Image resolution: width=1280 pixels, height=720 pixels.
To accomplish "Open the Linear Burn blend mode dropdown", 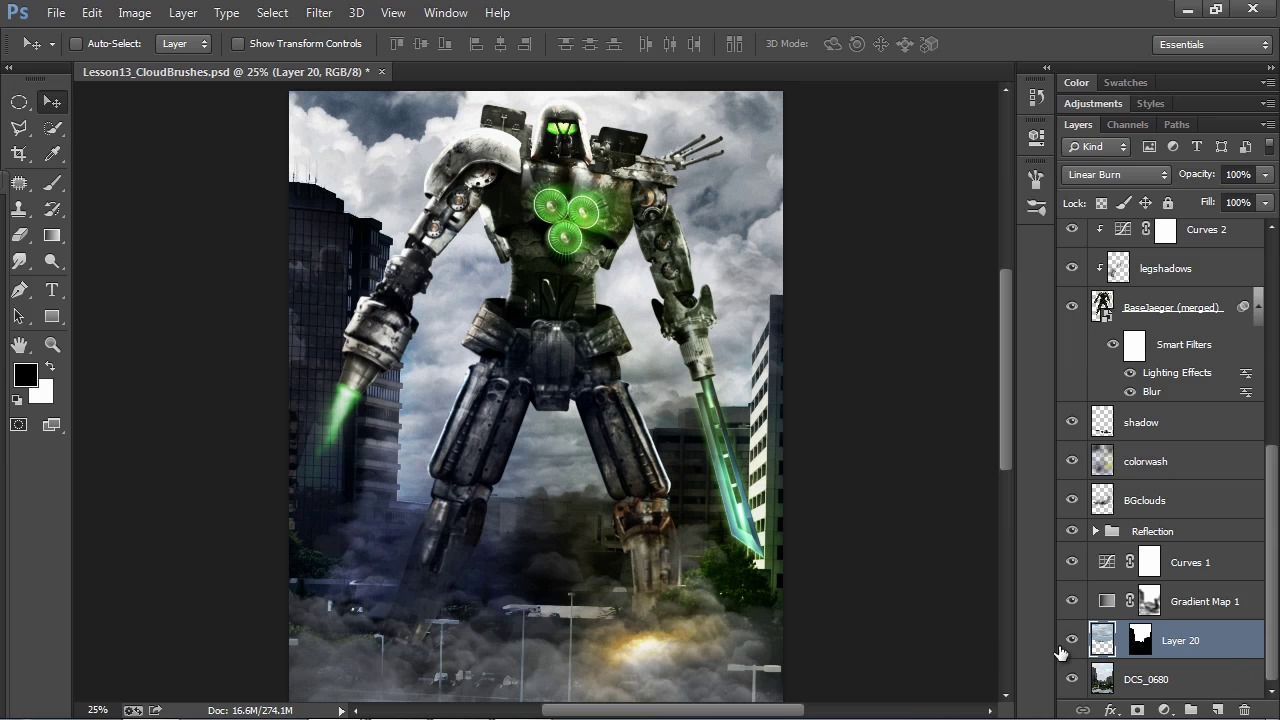I will coord(1116,175).
